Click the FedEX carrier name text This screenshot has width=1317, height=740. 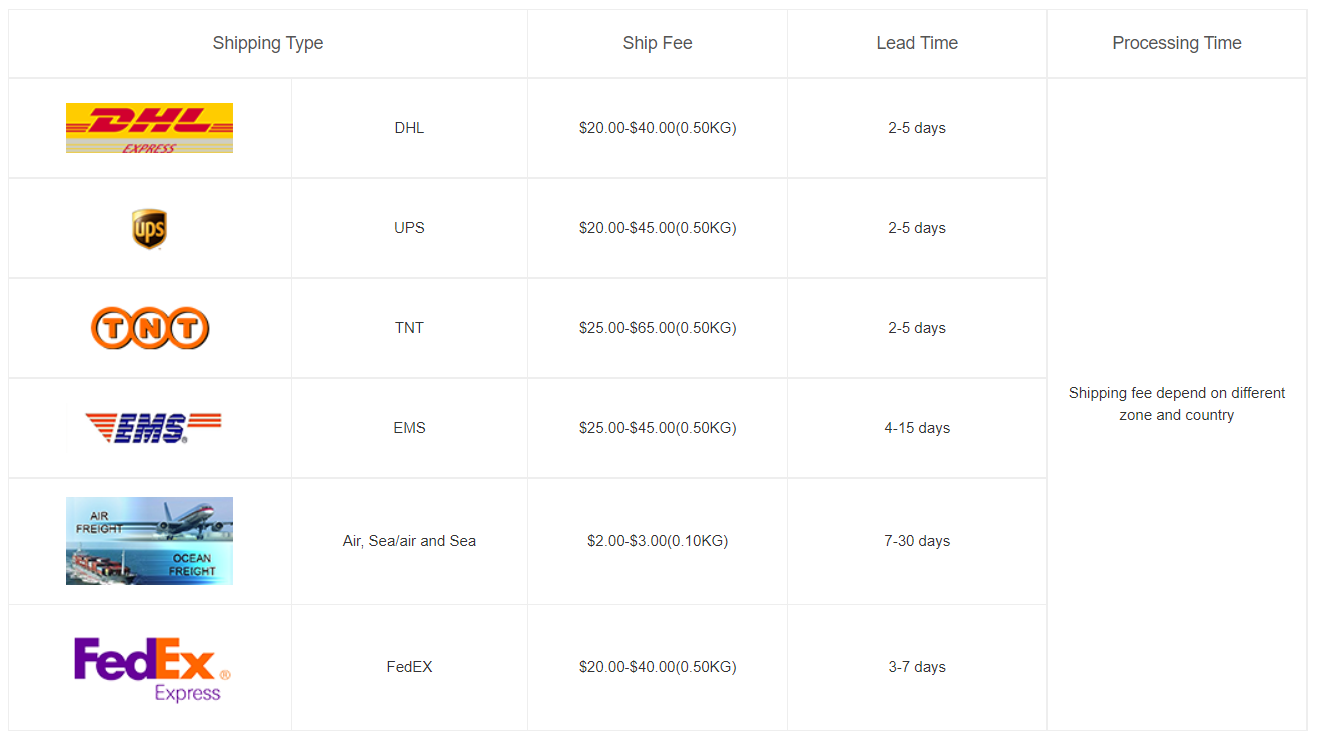409,667
